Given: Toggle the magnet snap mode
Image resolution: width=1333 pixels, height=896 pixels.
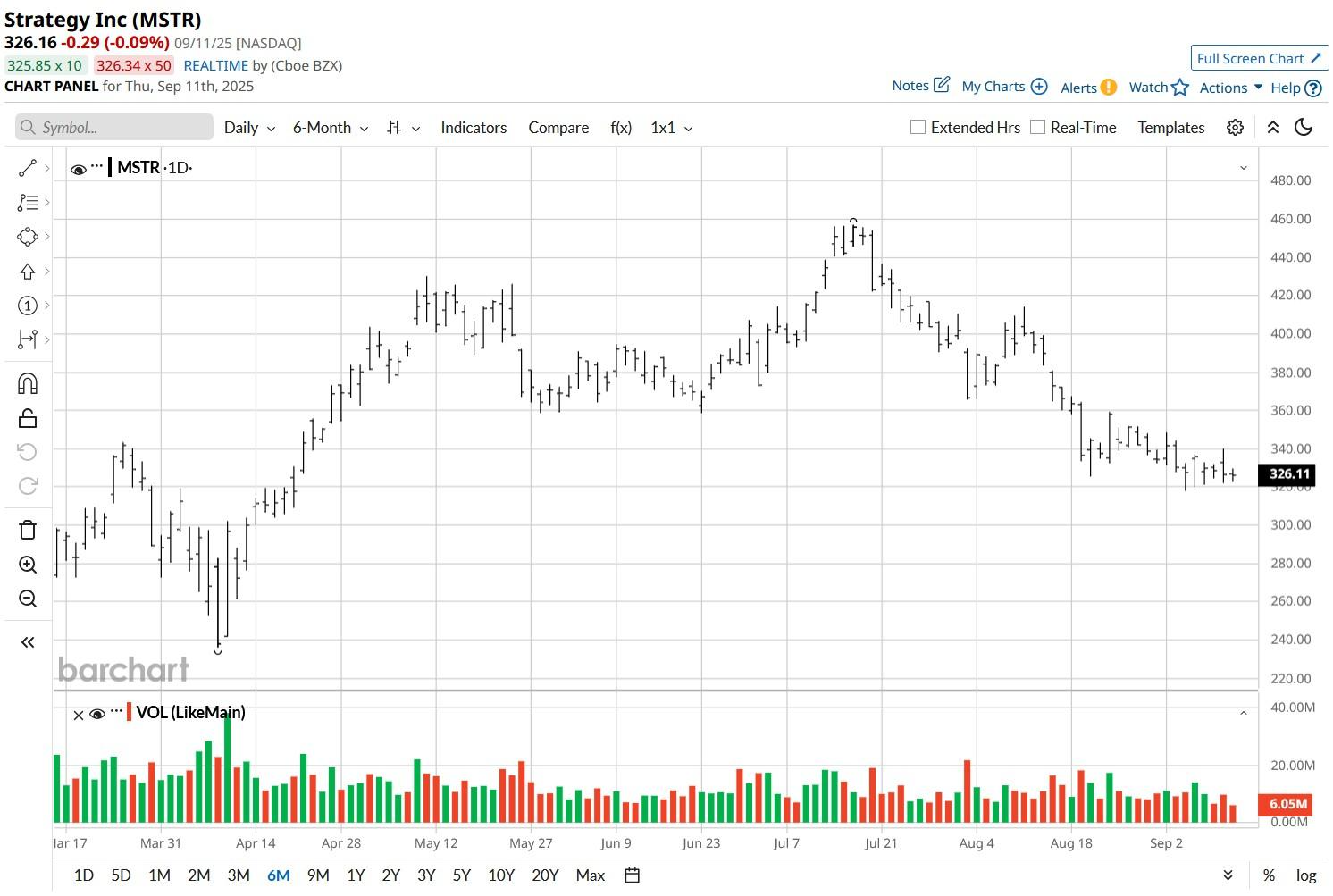Looking at the screenshot, I should coord(28,384).
